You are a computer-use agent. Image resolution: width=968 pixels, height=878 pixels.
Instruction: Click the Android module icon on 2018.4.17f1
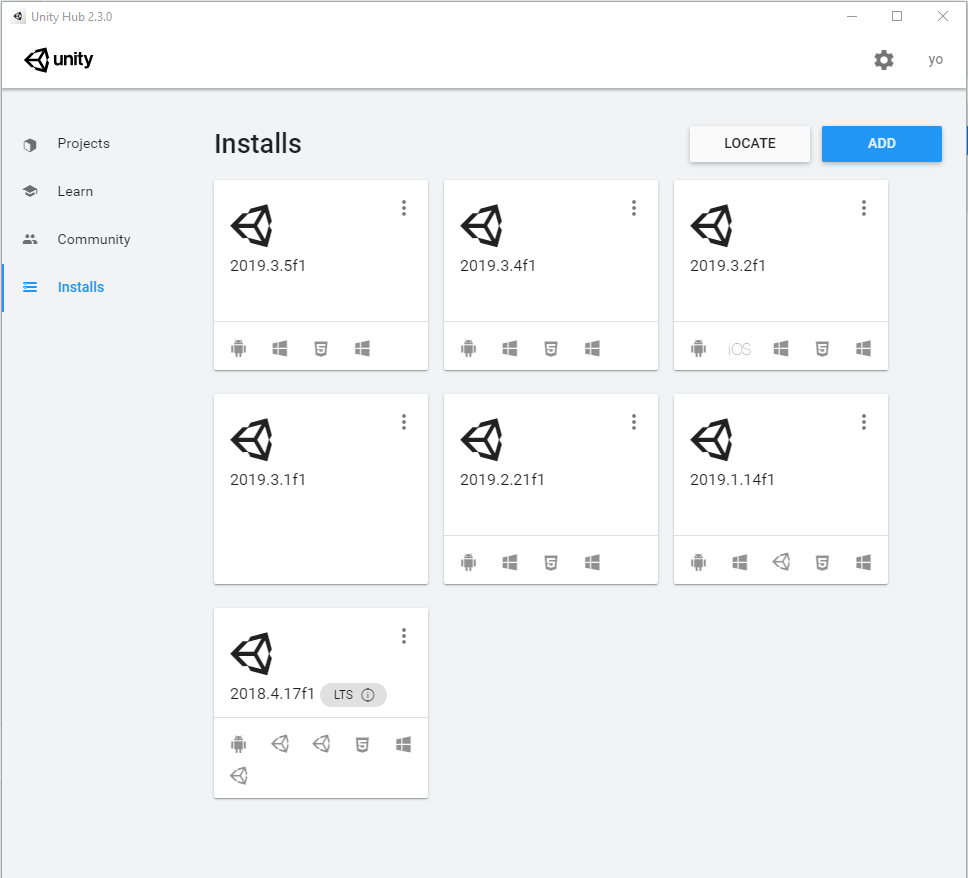pyautogui.click(x=238, y=745)
